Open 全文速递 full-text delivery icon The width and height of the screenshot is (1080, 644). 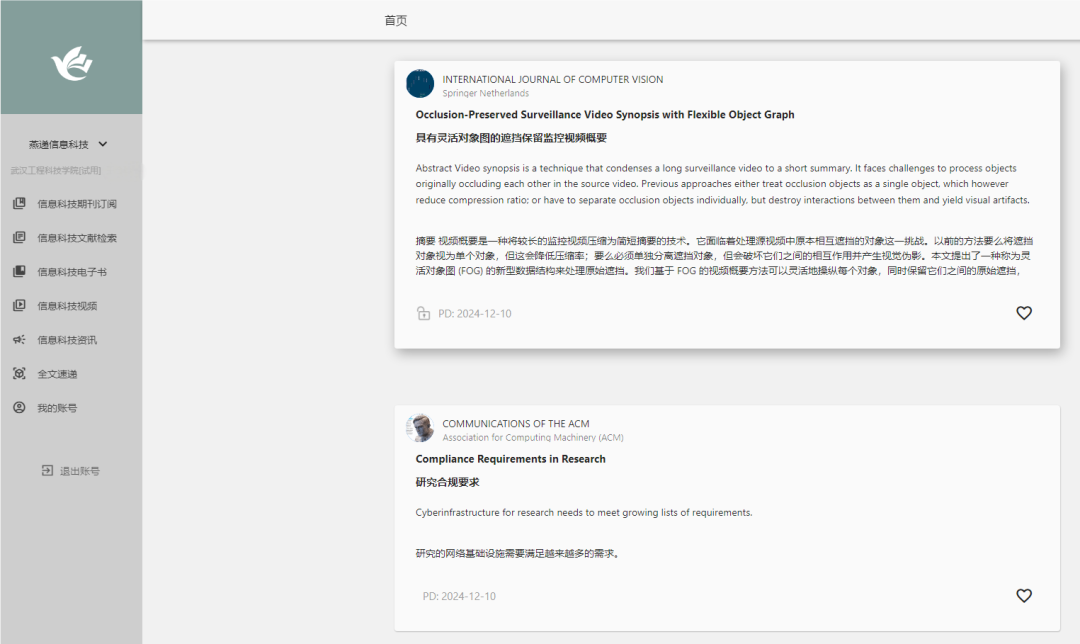[18, 374]
